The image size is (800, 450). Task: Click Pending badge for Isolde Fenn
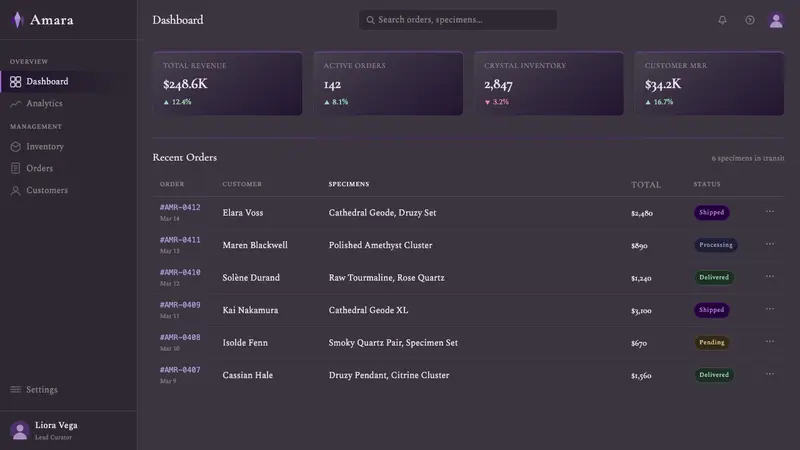click(x=711, y=342)
